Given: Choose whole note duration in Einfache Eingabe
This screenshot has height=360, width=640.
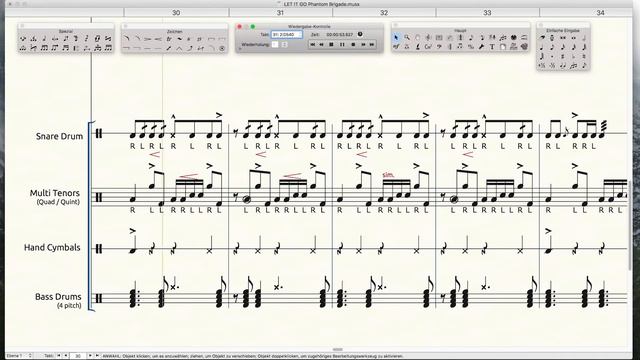Looking at the screenshot, I should 573,38.
